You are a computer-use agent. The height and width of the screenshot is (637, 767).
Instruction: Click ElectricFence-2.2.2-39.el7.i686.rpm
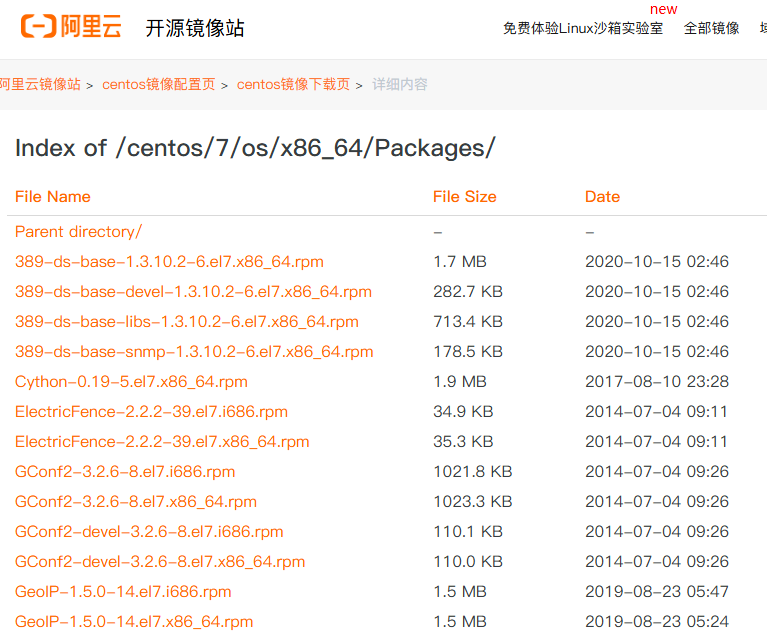tap(151, 411)
